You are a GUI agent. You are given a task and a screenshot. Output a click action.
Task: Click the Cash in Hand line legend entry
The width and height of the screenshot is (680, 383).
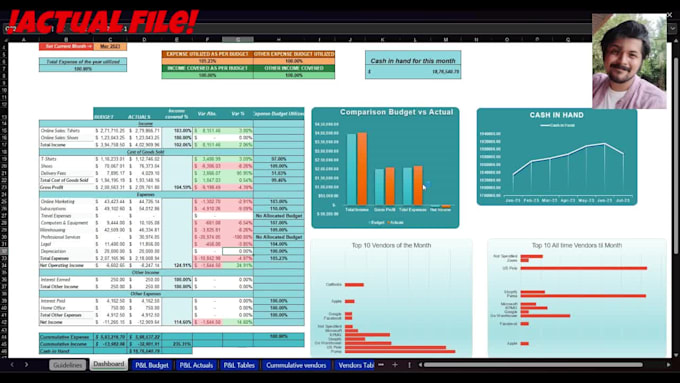point(557,125)
